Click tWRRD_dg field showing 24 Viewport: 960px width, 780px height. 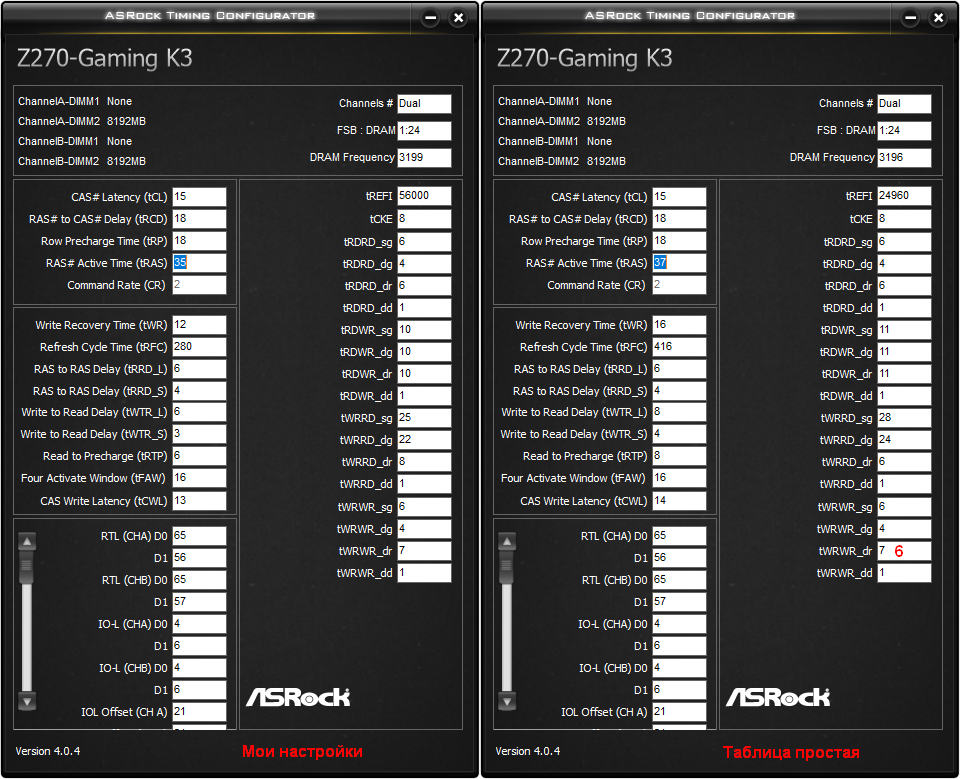(904, 440)
